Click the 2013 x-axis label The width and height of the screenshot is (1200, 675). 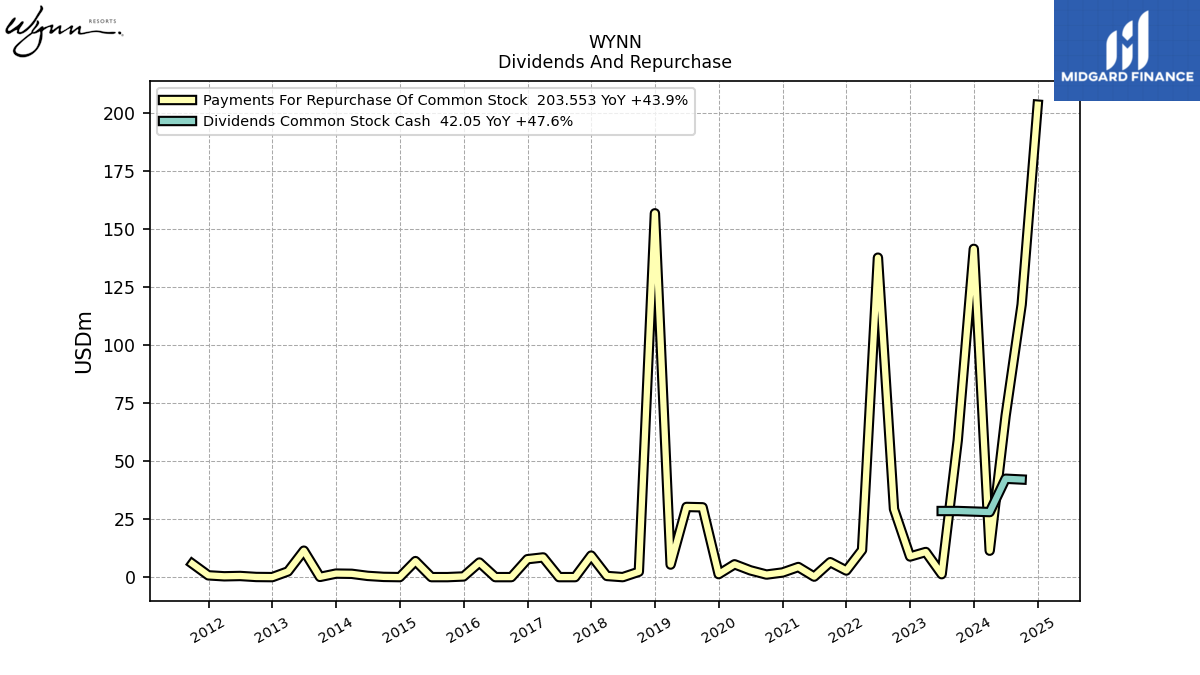[270, 630]
